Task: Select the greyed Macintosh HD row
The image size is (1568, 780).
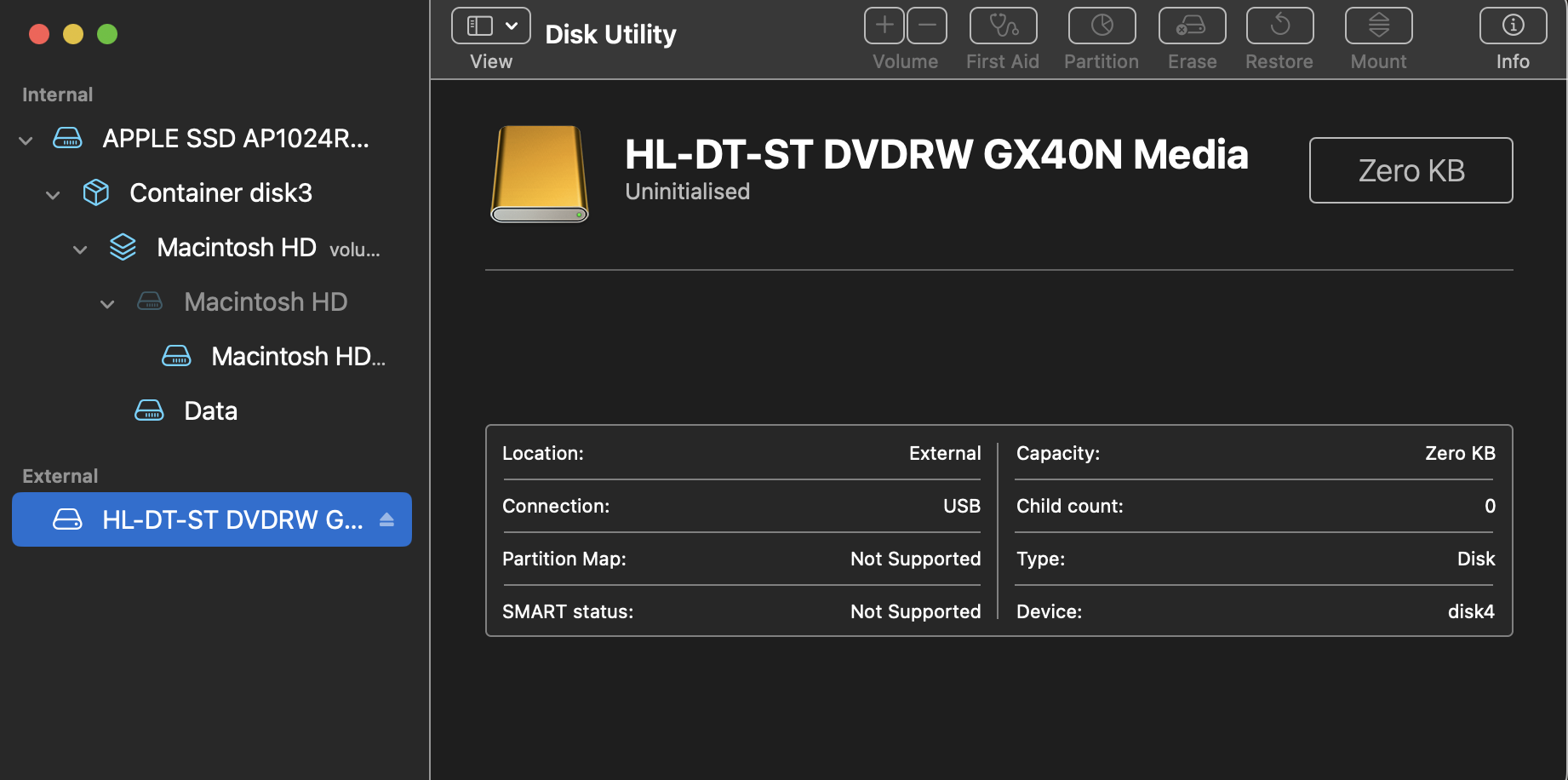Action: (212, 301)
